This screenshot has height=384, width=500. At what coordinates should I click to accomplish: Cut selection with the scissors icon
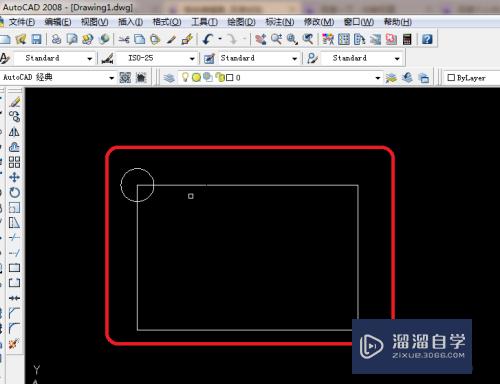(124, 39)
